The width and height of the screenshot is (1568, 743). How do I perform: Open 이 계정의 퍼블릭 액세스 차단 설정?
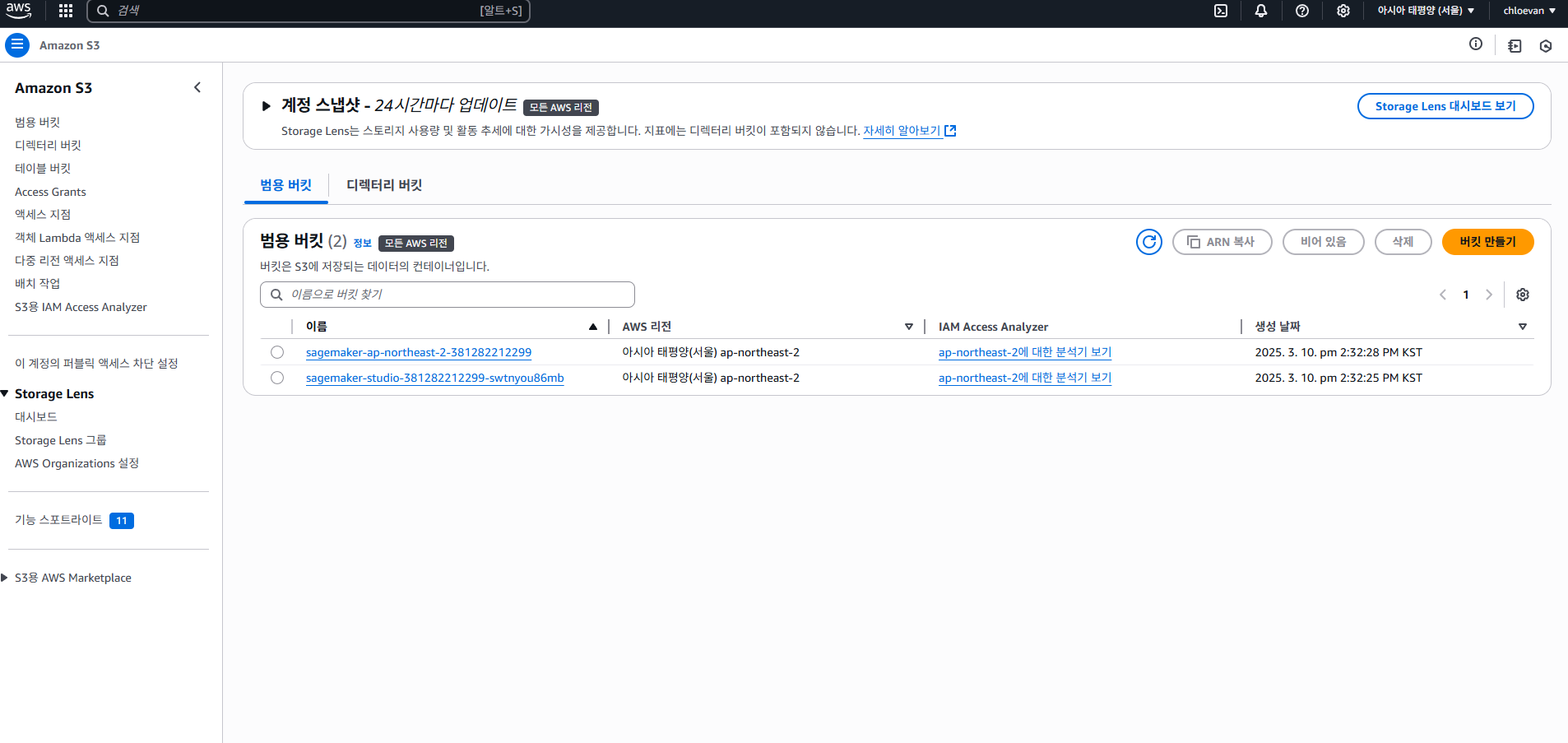(96, 363)
